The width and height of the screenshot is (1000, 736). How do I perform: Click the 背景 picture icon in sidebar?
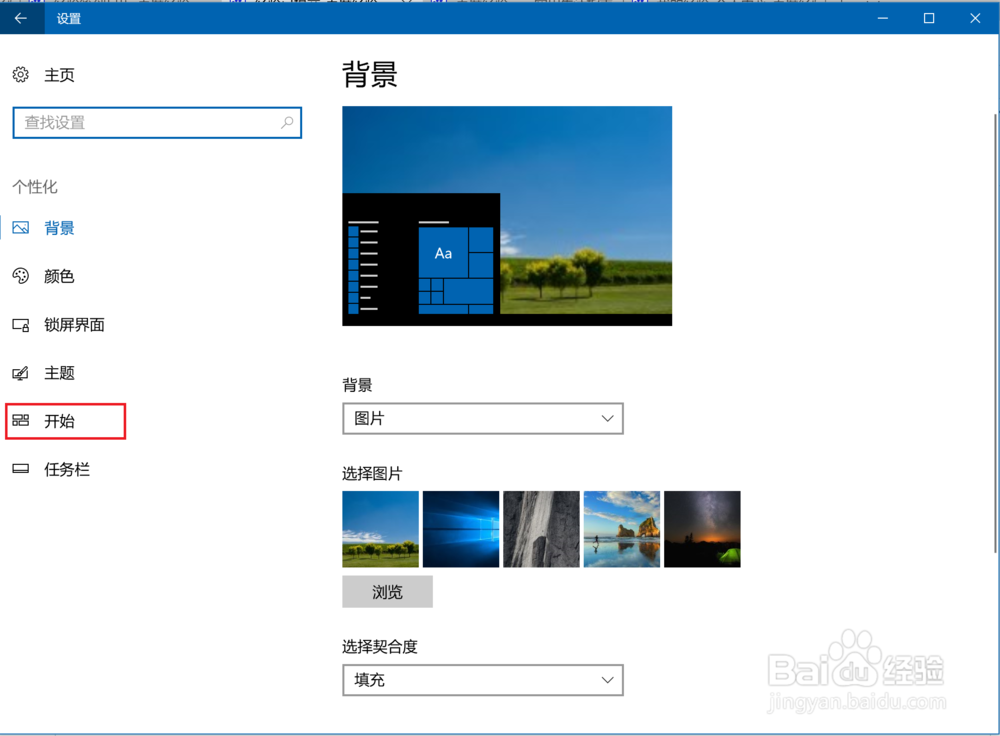[x=21, y=227]
